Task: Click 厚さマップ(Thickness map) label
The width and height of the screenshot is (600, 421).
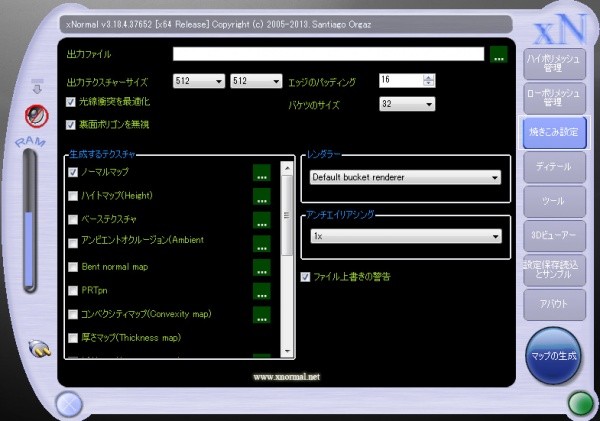Action: 131,338
